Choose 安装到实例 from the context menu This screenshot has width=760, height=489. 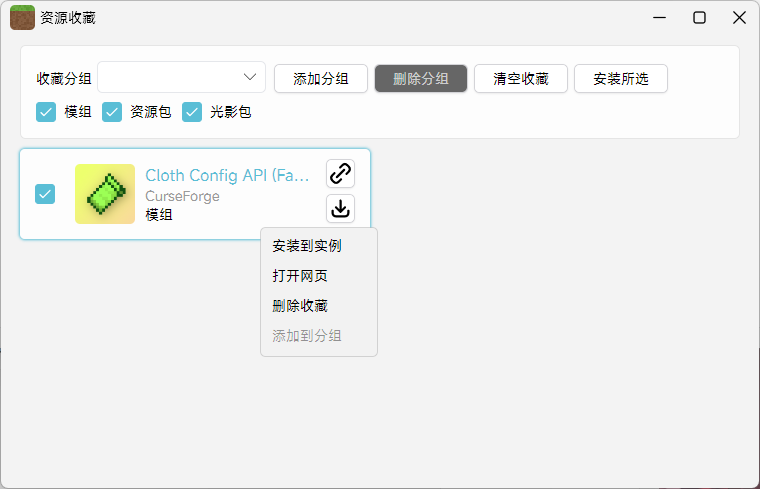307,245
